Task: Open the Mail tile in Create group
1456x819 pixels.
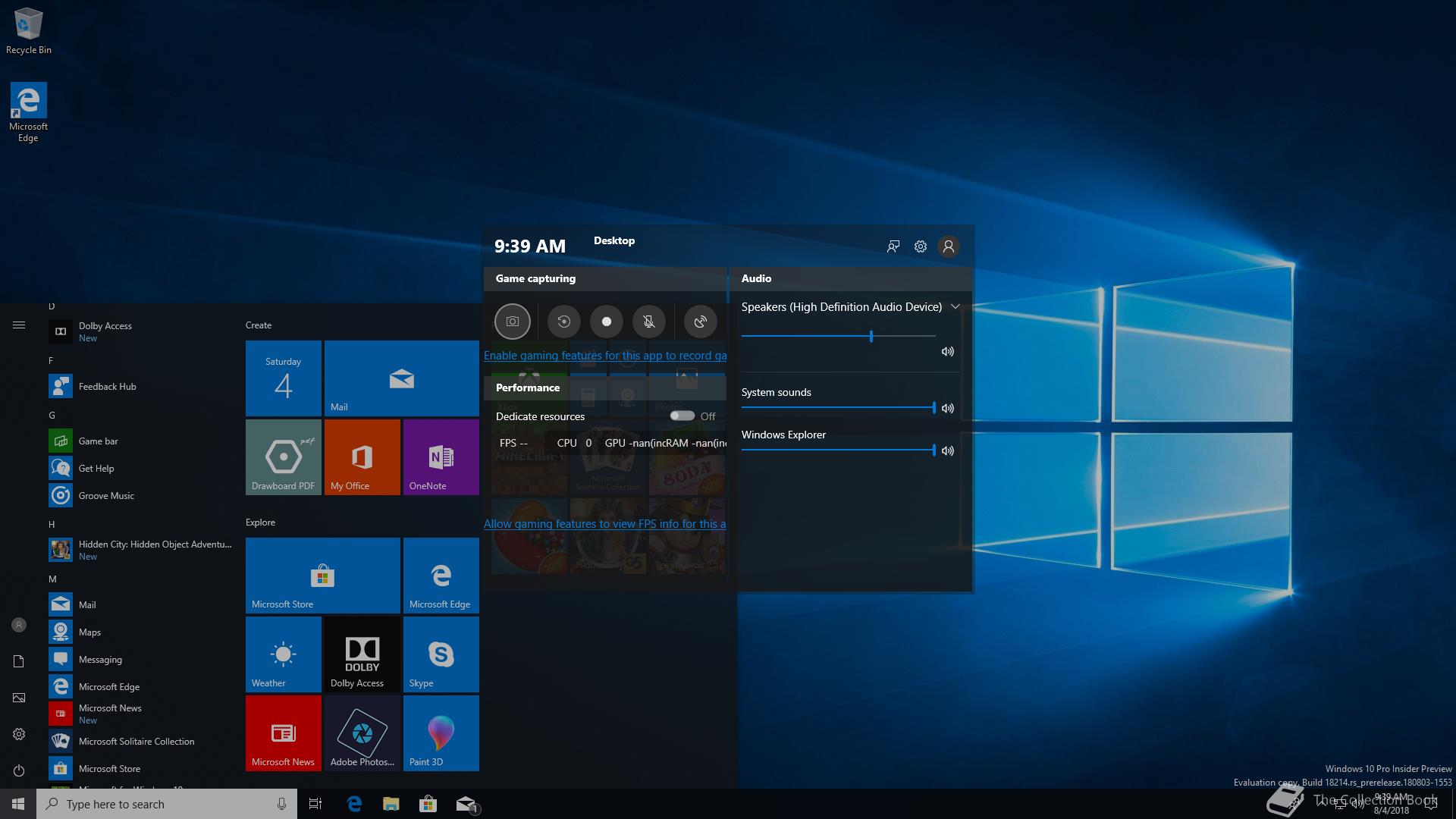Action: (x=402, y=378)
